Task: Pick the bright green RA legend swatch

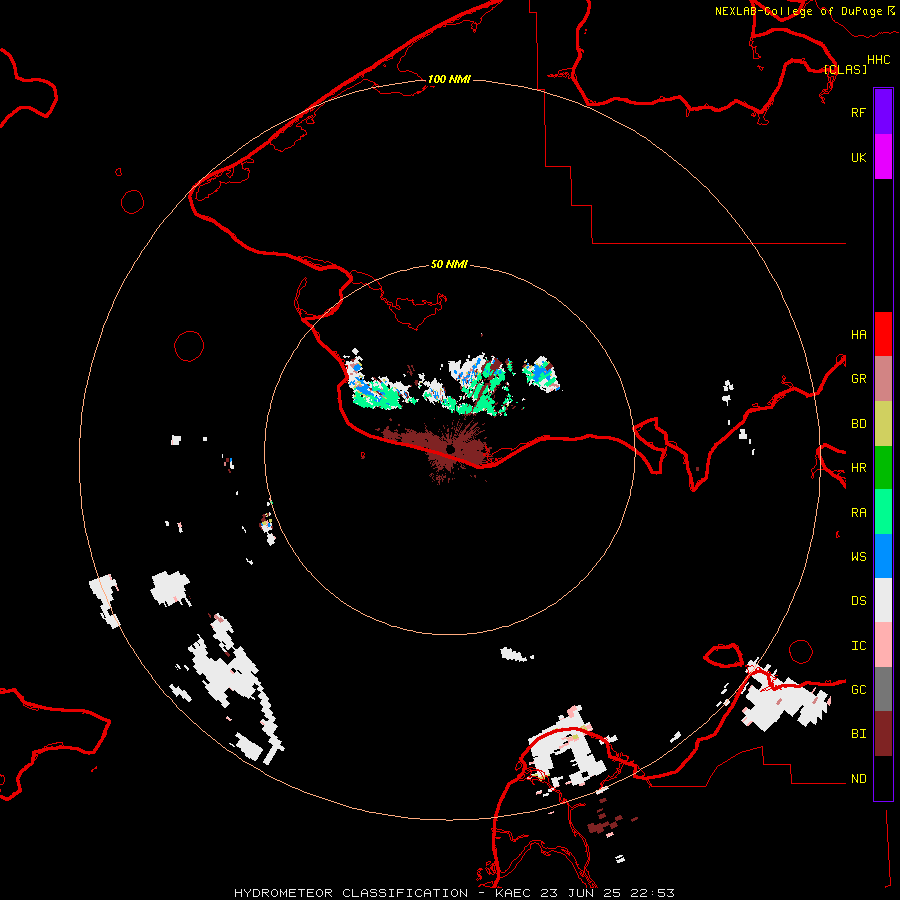Action: click(883, 512)
